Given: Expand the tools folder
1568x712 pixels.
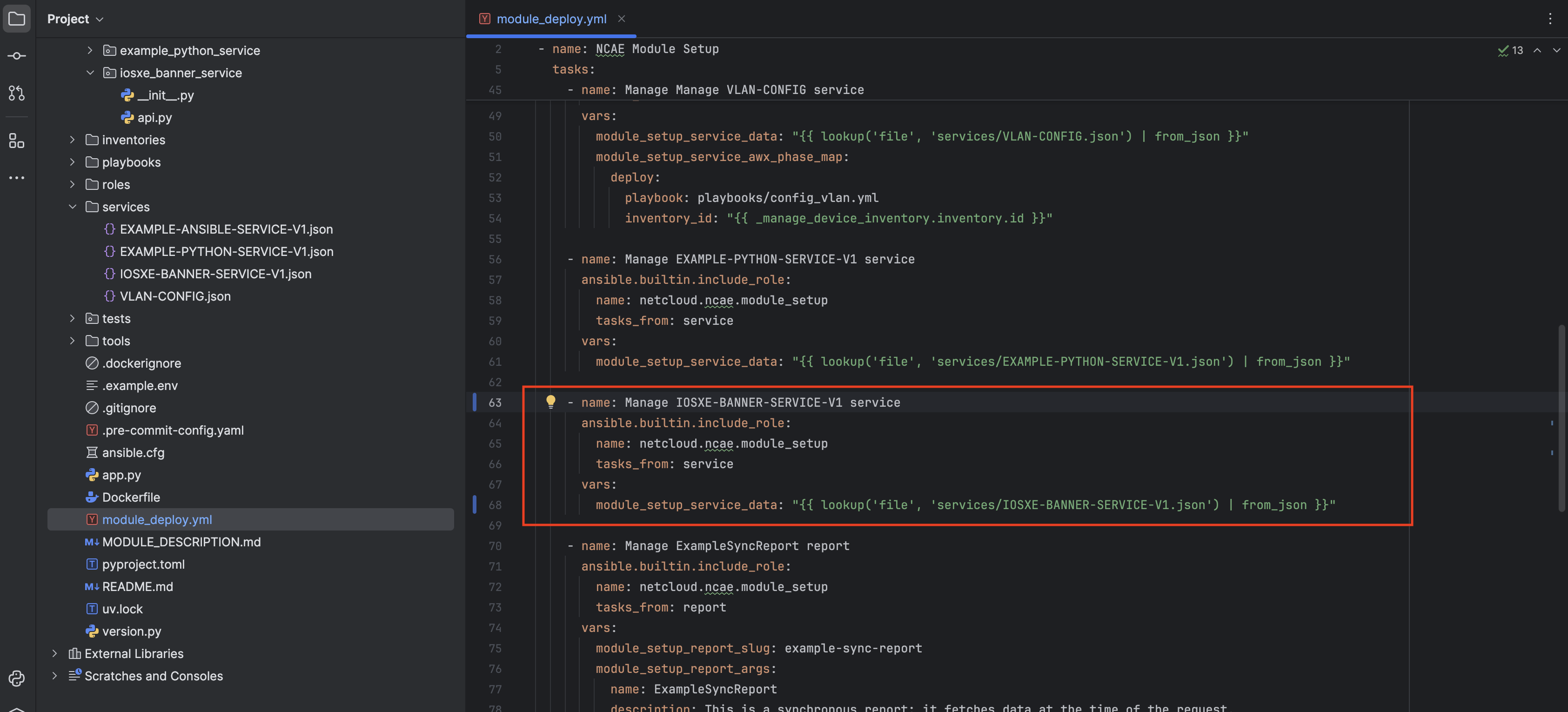Looking at the screenshot, I should (x=73, y=341).
